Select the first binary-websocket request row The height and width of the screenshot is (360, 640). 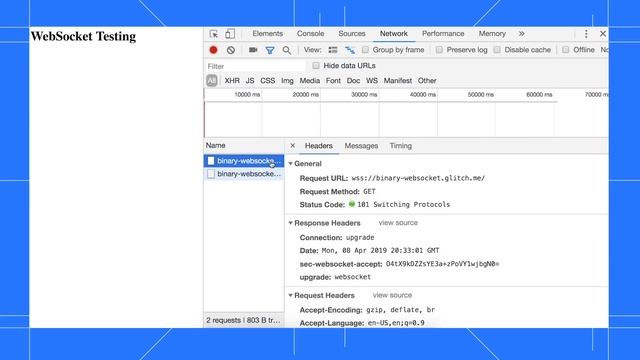click(244, 161)
